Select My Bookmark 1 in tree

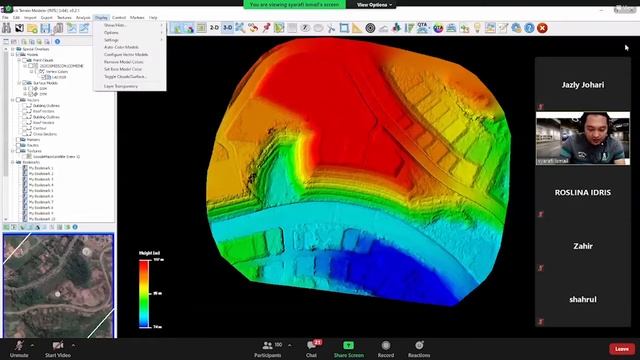pos(41,168)
